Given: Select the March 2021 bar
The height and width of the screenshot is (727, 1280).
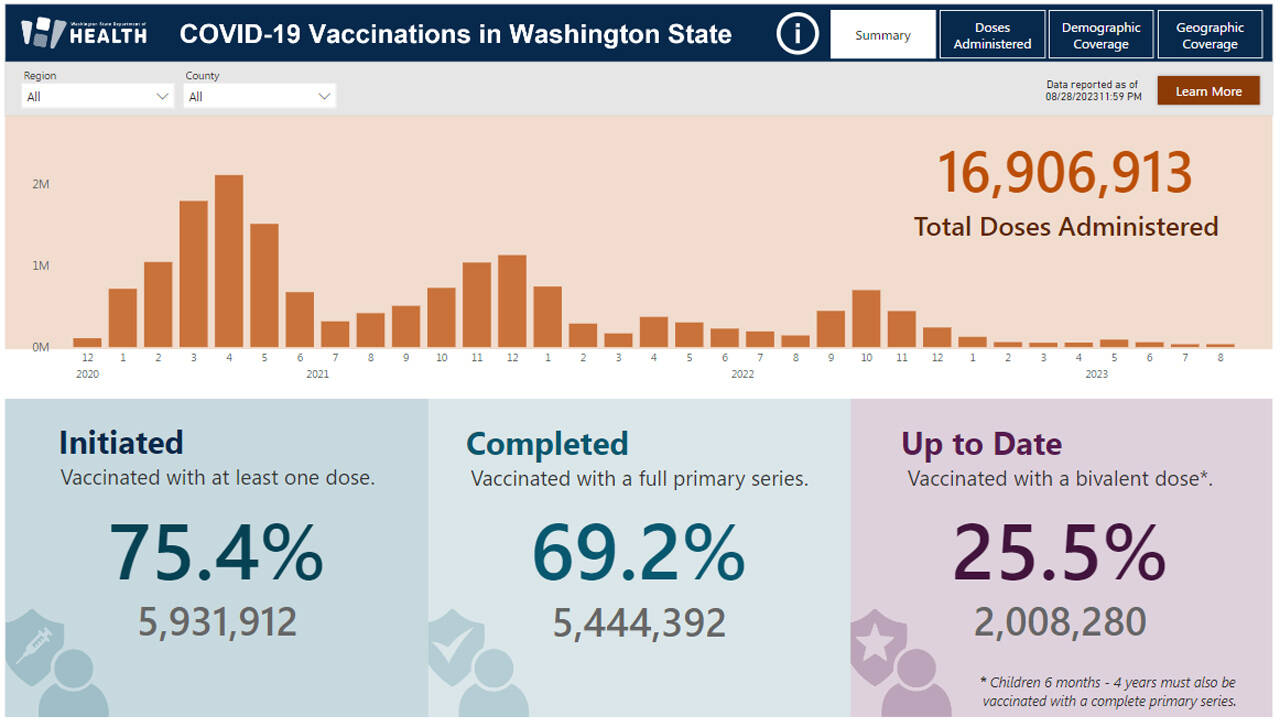Looking at the screenshot, I should [x=194, y=275].
